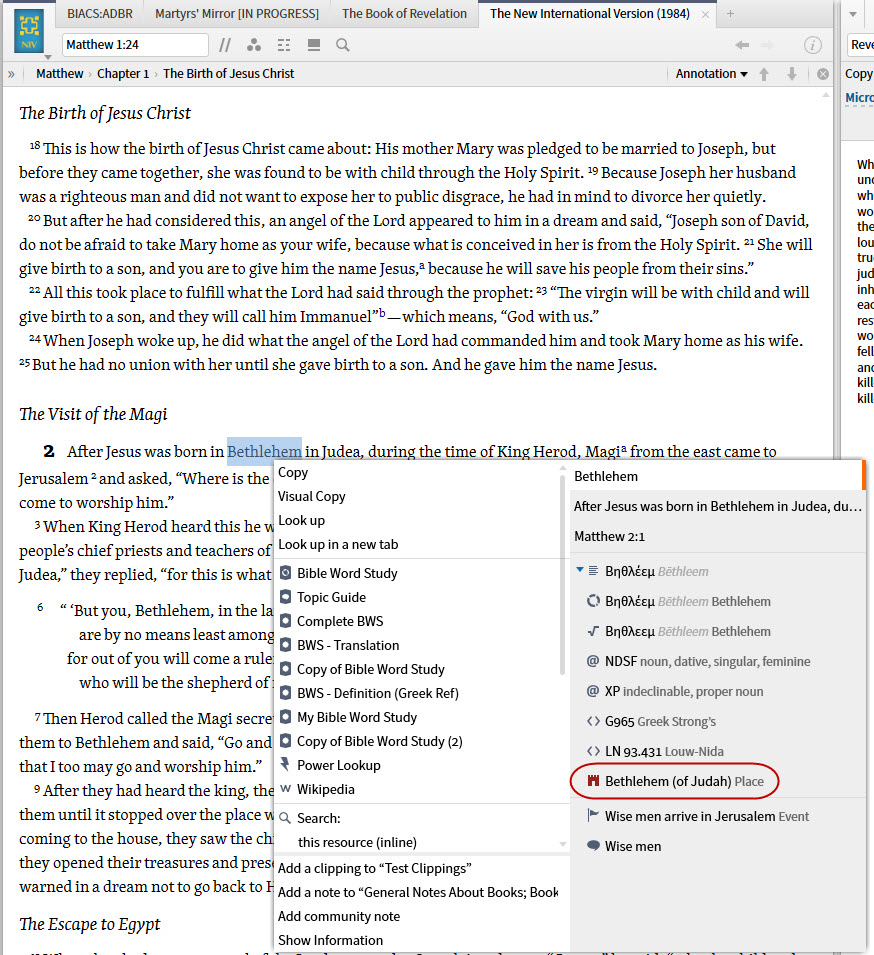Open the inline search magnifier icon
874x955 pixels.
(343, 45)
